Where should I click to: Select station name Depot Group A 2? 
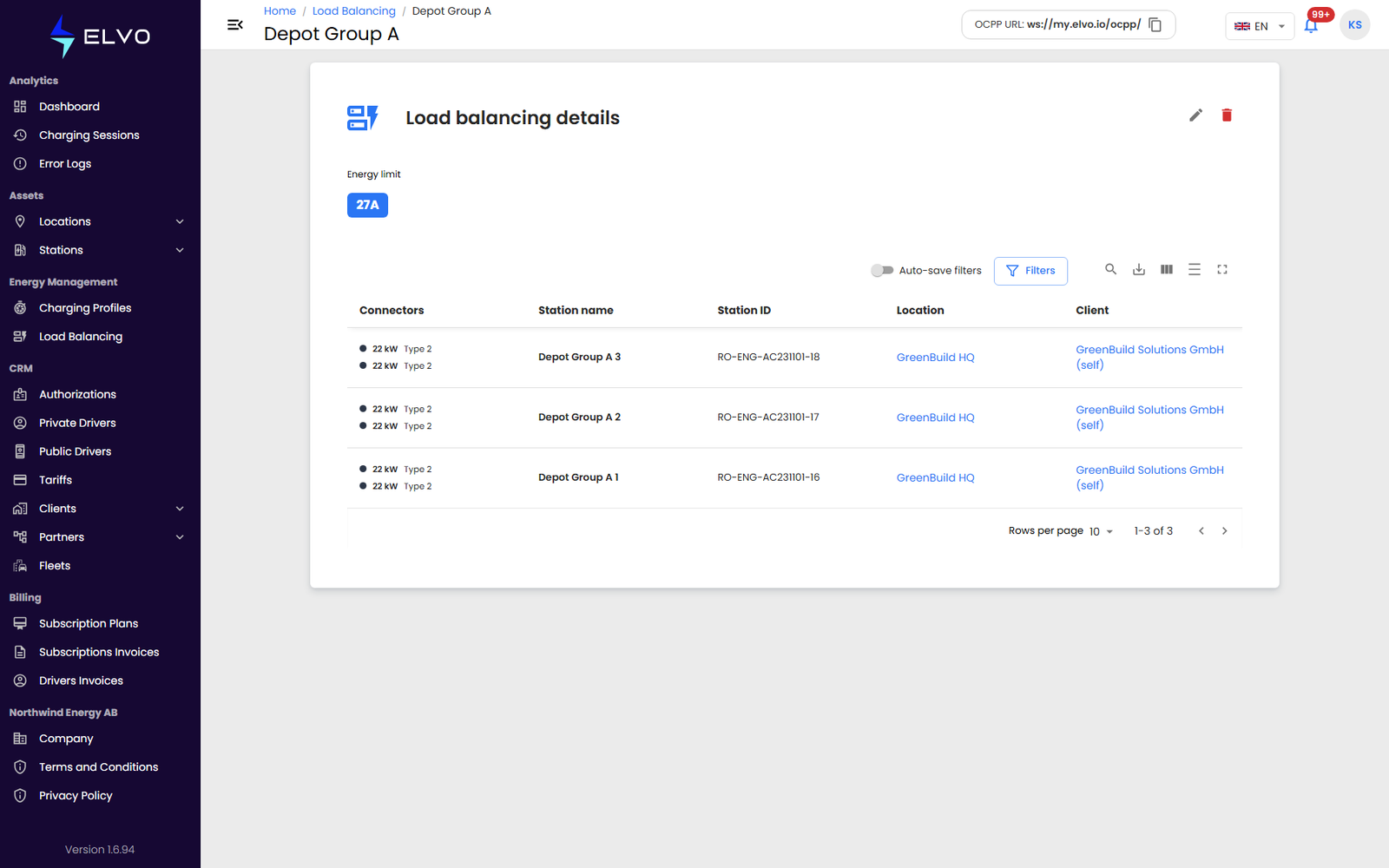(x=579, y=418)
